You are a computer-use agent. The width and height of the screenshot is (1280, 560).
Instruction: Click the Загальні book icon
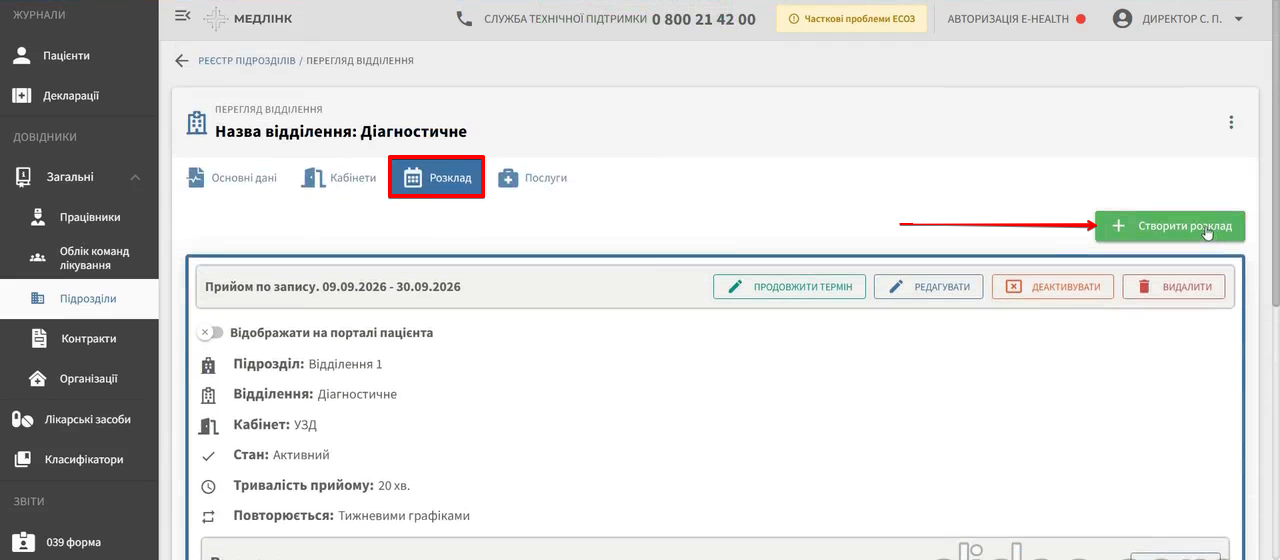[22, 177]
